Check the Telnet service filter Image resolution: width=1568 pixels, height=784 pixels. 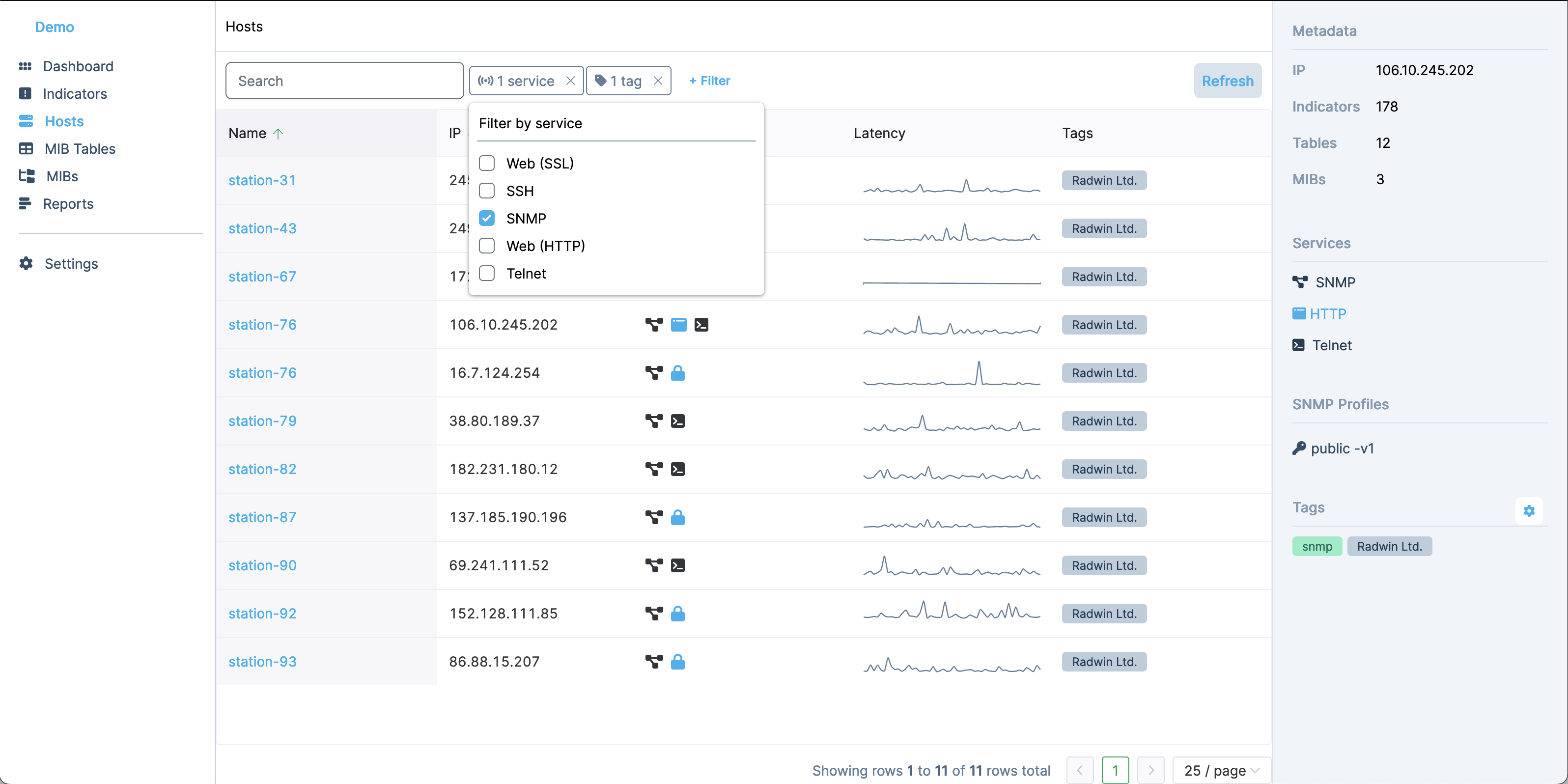[487, 273]
